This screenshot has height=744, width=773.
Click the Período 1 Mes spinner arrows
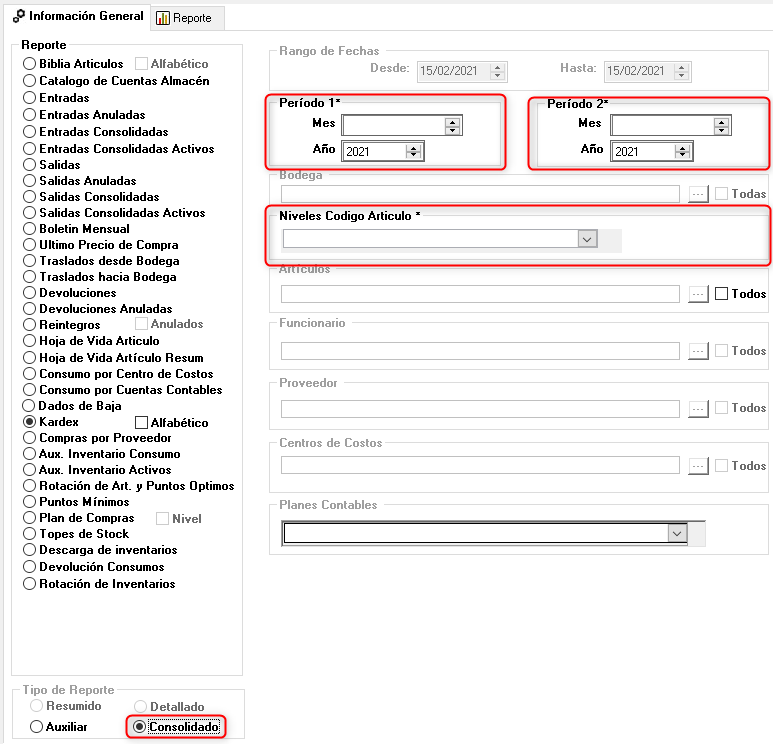click(x=452, y=125)
